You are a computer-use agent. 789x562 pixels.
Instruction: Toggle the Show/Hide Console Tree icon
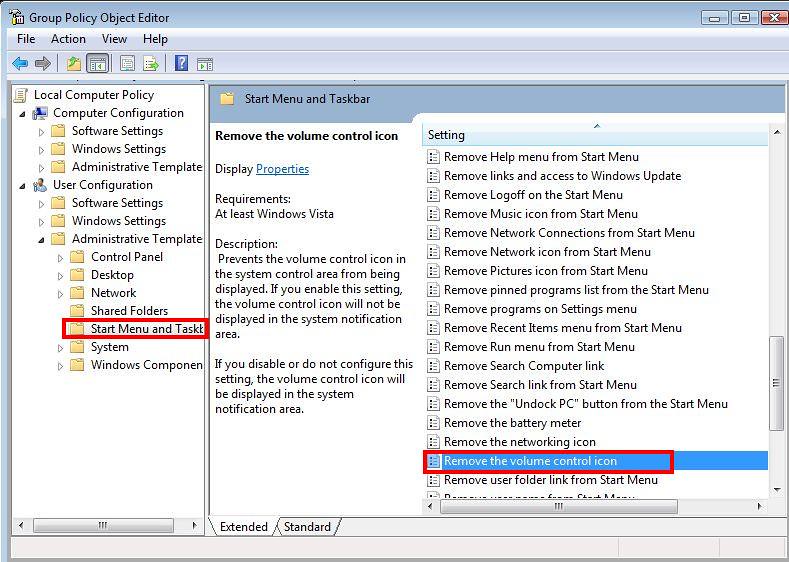98,63
